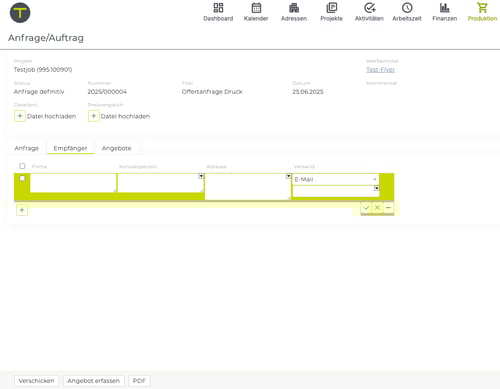Click the Angebot erfassen button
The width and height of the screenshot is (500, 389).
(x=94, y=381)
